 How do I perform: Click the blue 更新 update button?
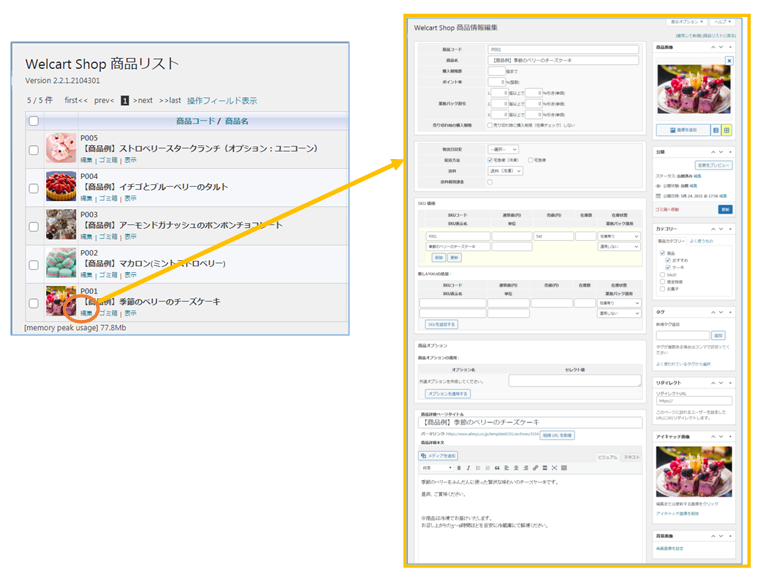click(x=726, y=209)
